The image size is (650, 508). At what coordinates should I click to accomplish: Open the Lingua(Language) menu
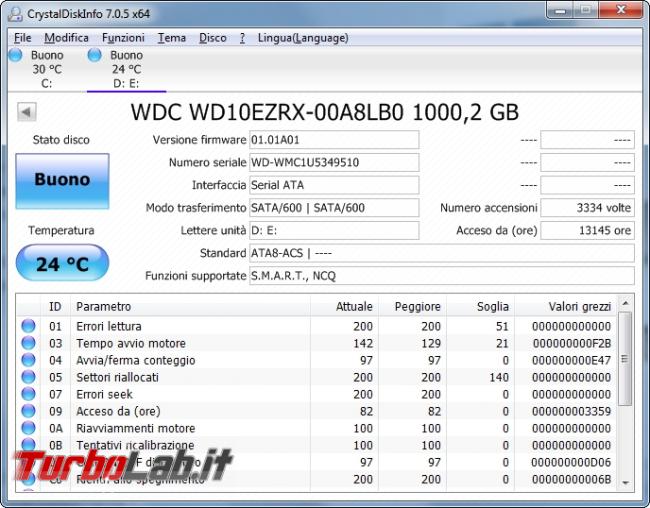click(303, 38)
